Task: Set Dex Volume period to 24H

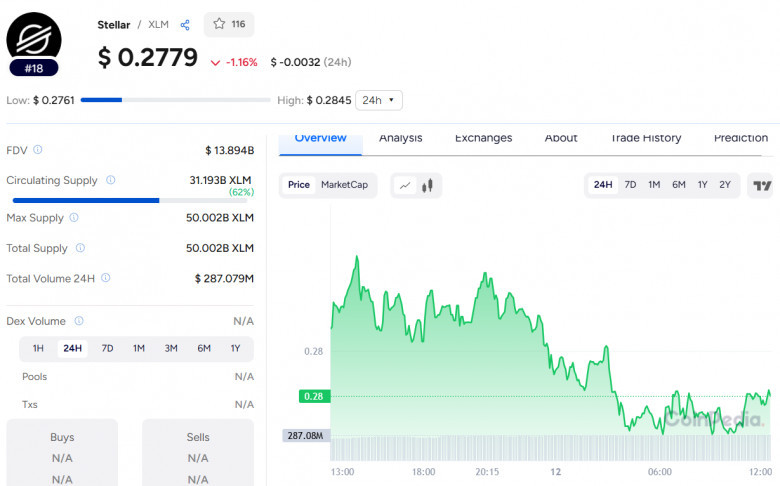Action: pos(73,348)
